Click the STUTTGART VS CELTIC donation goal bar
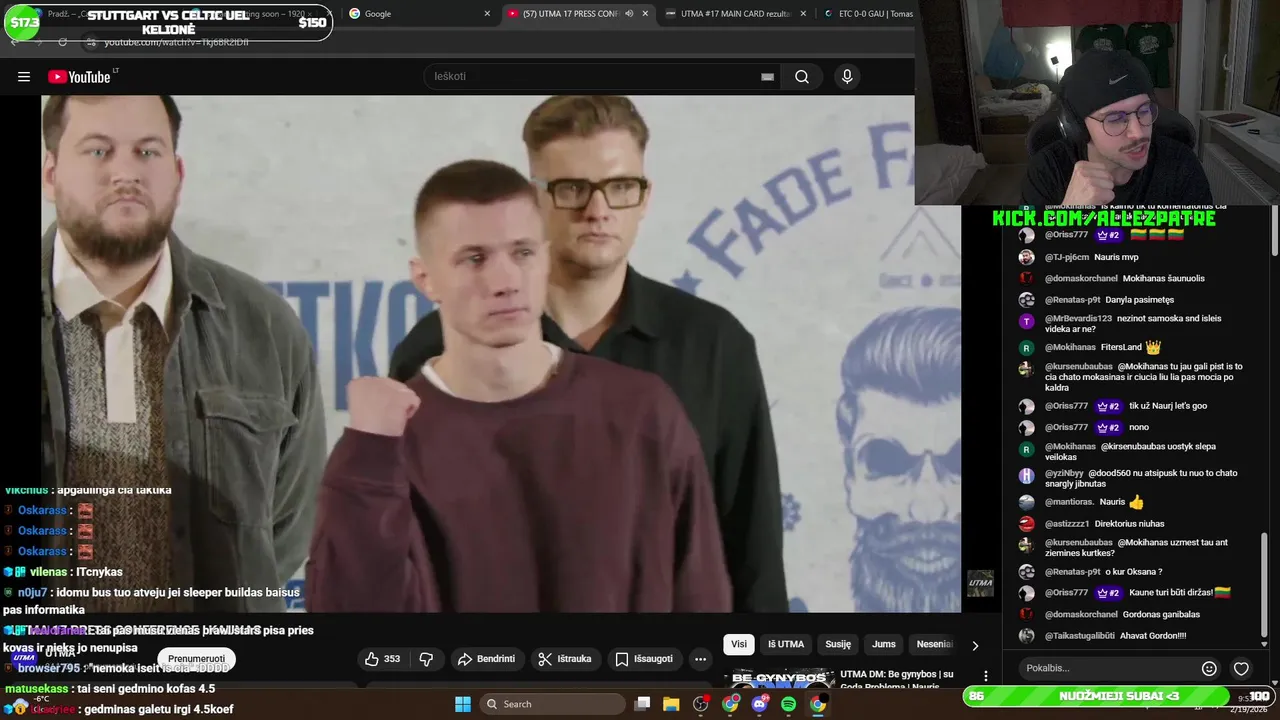The image size is (1280, 720). point(168,22)
